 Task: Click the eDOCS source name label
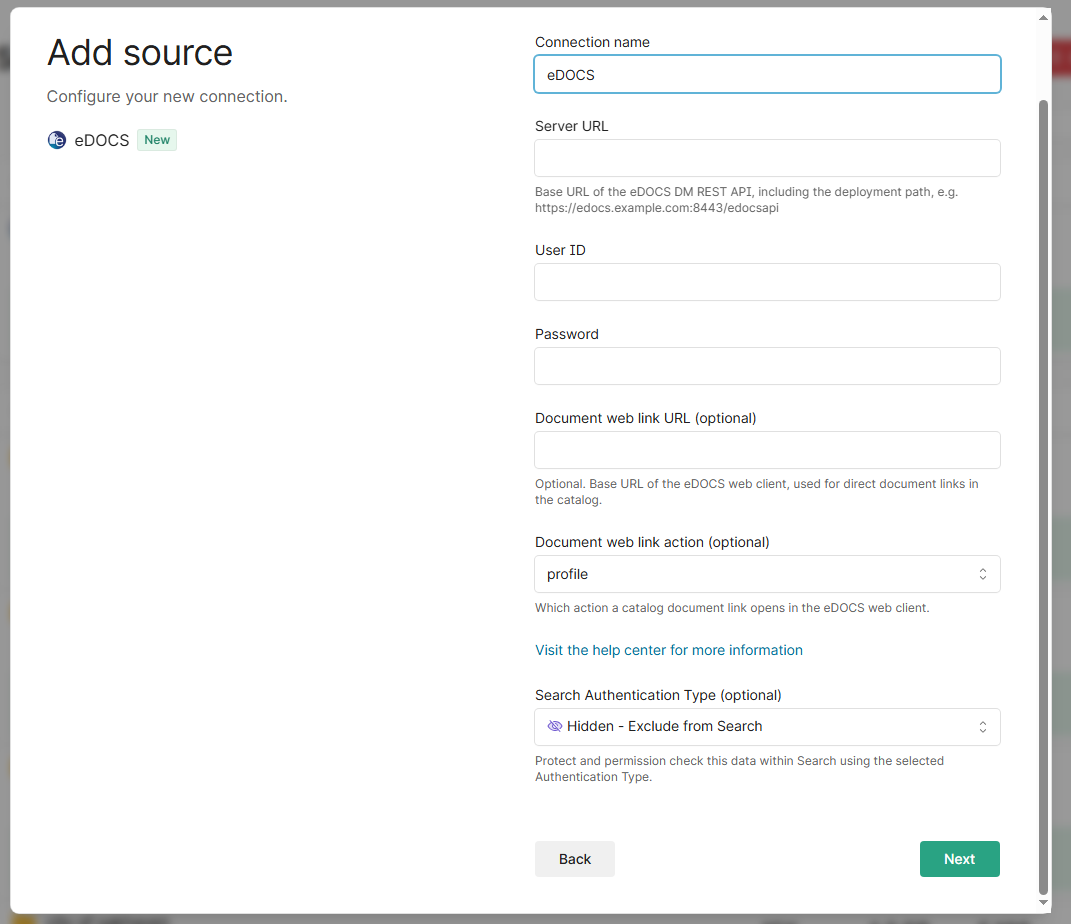102,140
